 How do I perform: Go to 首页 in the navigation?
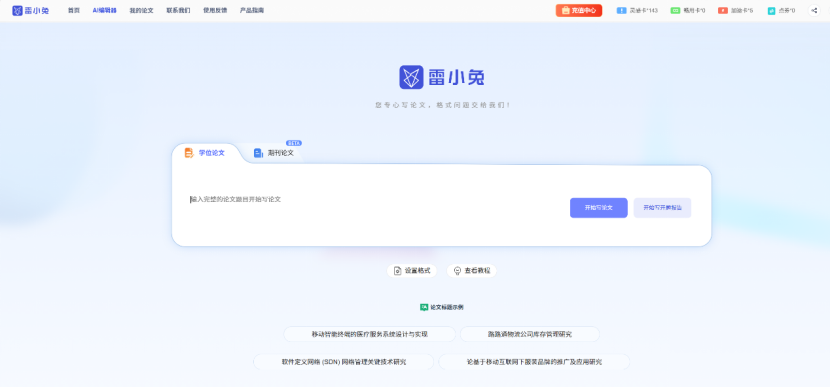point(74,11)
